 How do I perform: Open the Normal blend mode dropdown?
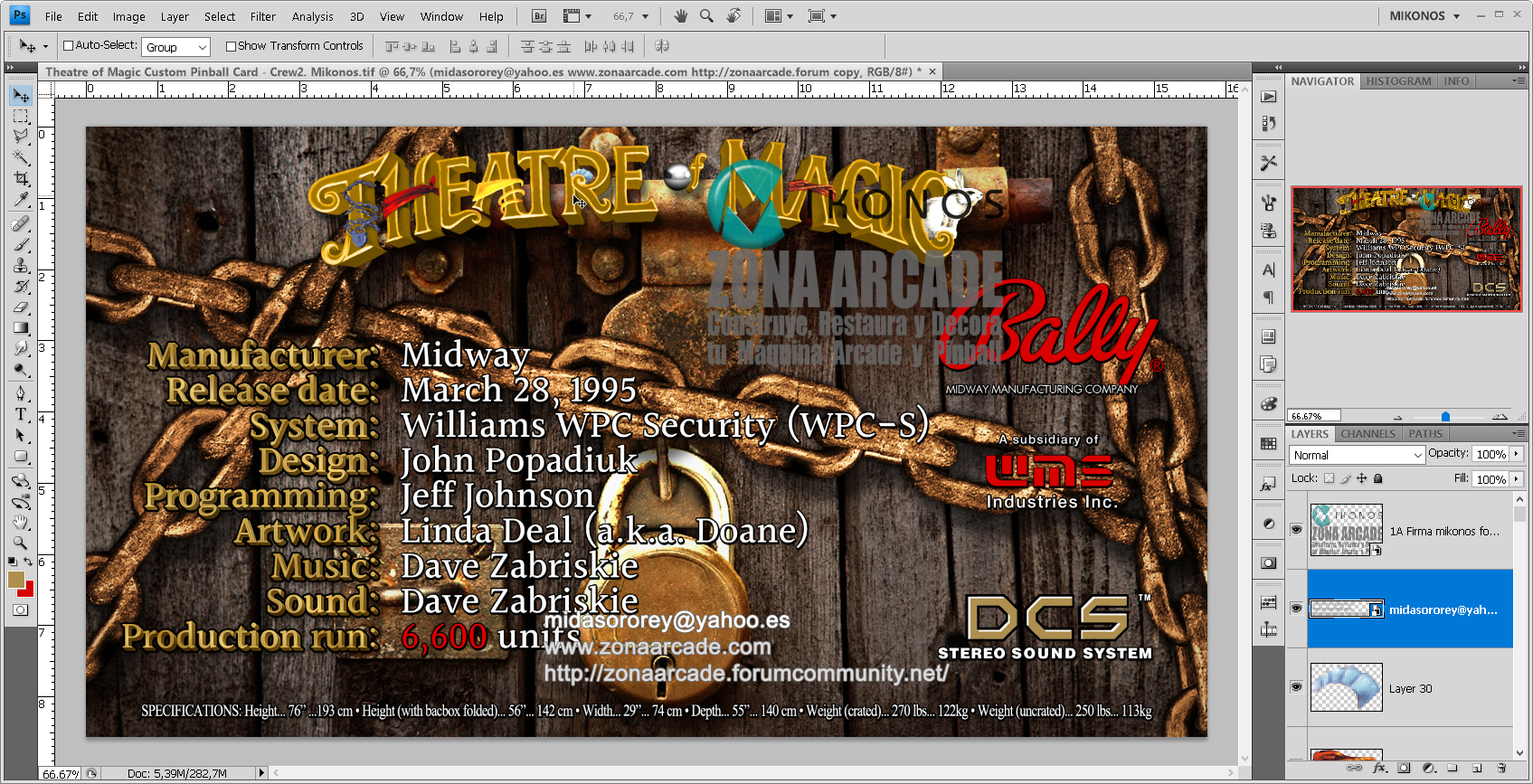point(1357,455)
